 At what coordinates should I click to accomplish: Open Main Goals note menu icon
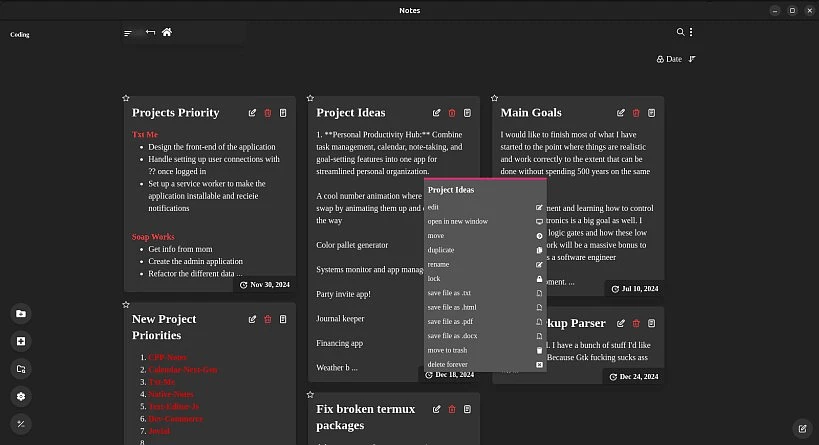tap(652, 113)
